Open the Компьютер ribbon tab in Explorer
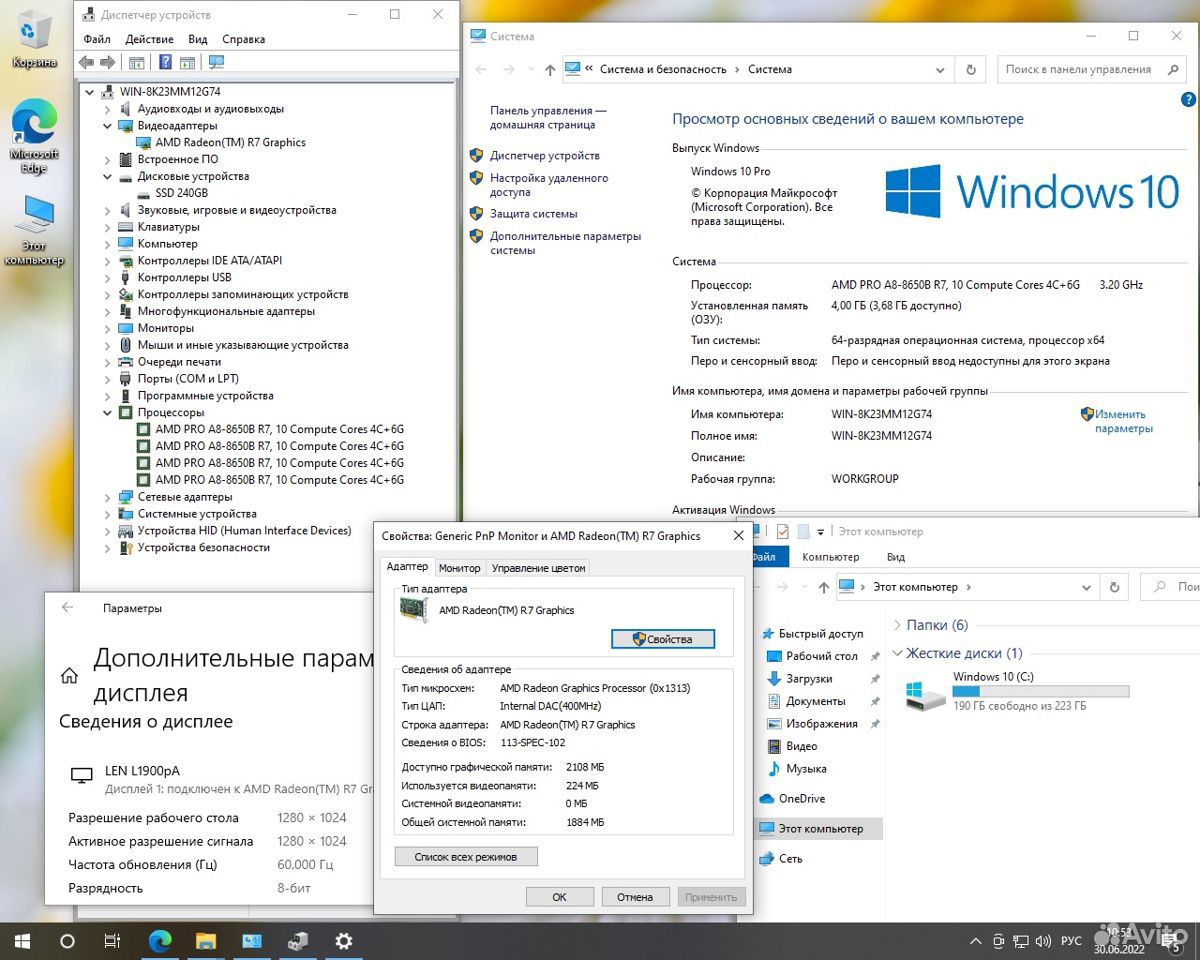Viewport: 1200px width, 960px height. [830, 557]
